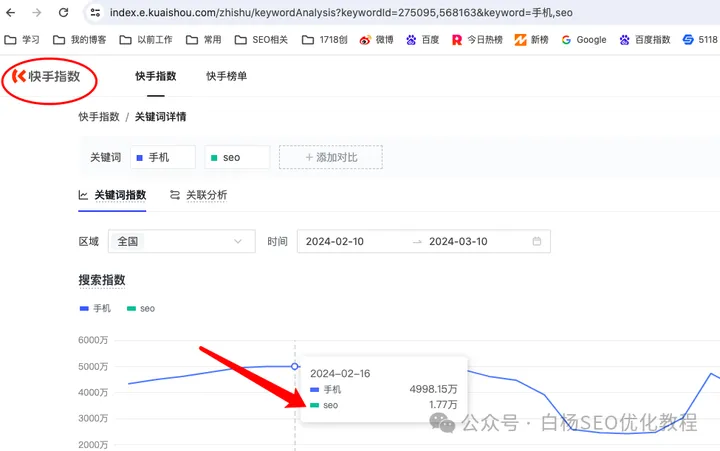Click the calendar icon in the date range
The width and height of the screenshot is (720, 451).
[537, 241]
